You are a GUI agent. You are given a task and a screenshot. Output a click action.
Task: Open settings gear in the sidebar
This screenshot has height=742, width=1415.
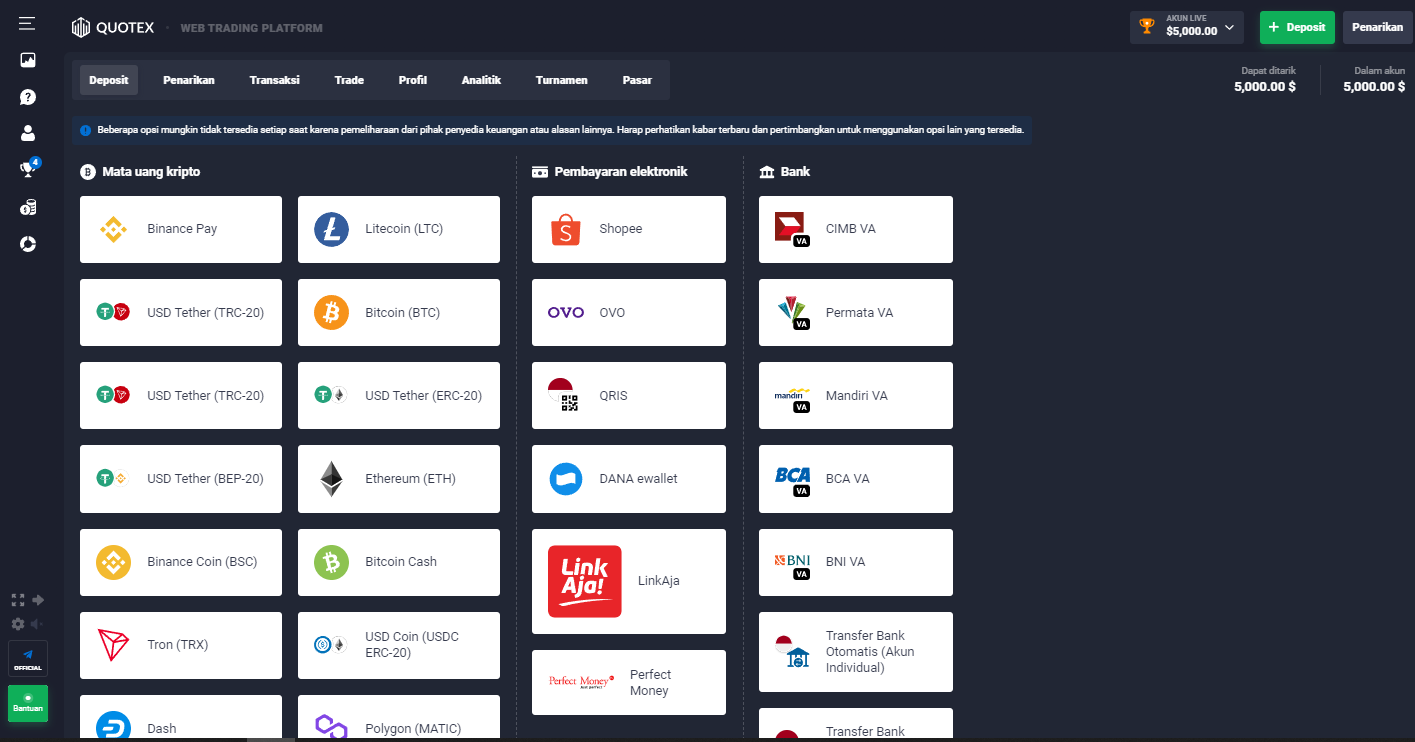point(18,624)
